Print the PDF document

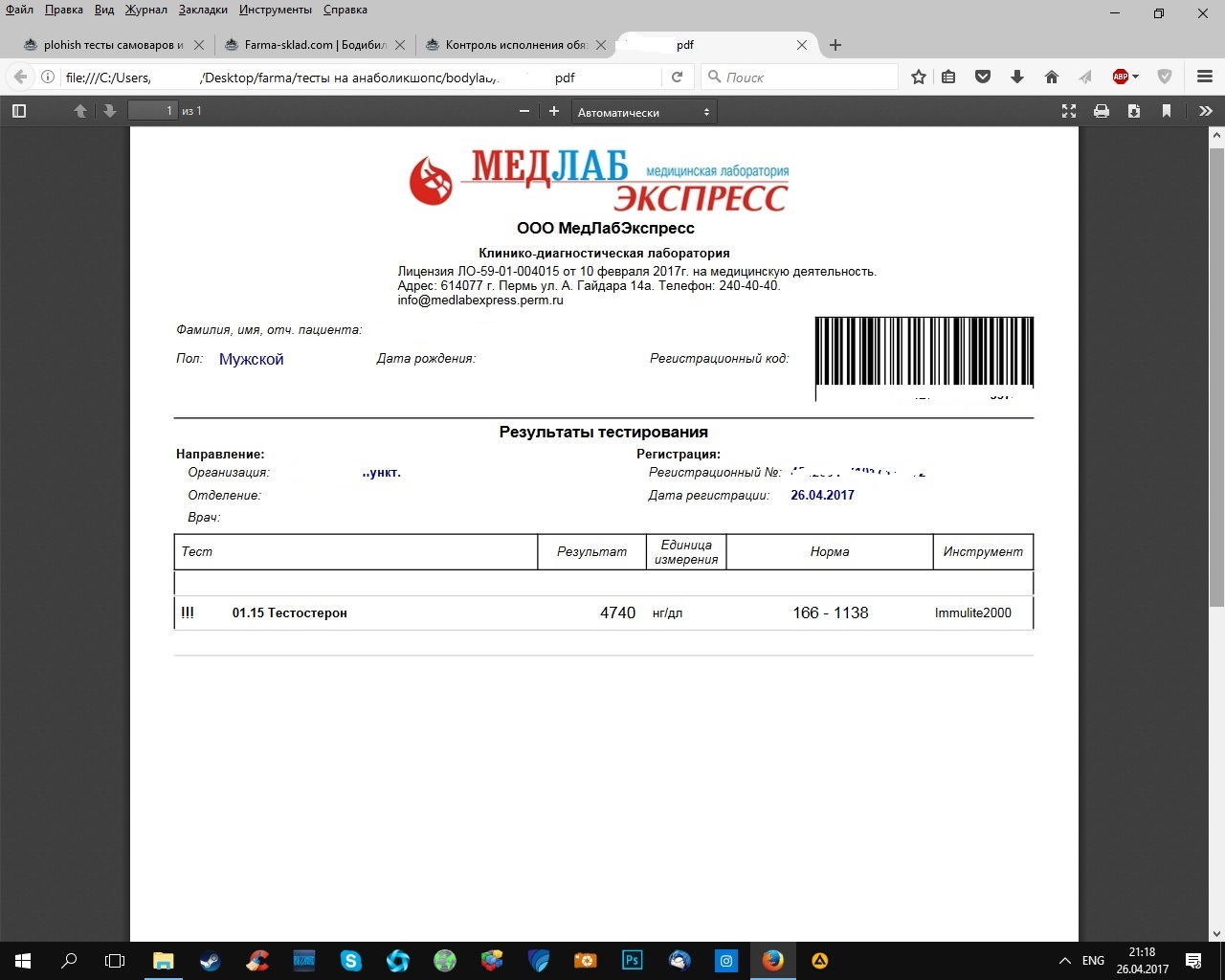[1102, 111]
